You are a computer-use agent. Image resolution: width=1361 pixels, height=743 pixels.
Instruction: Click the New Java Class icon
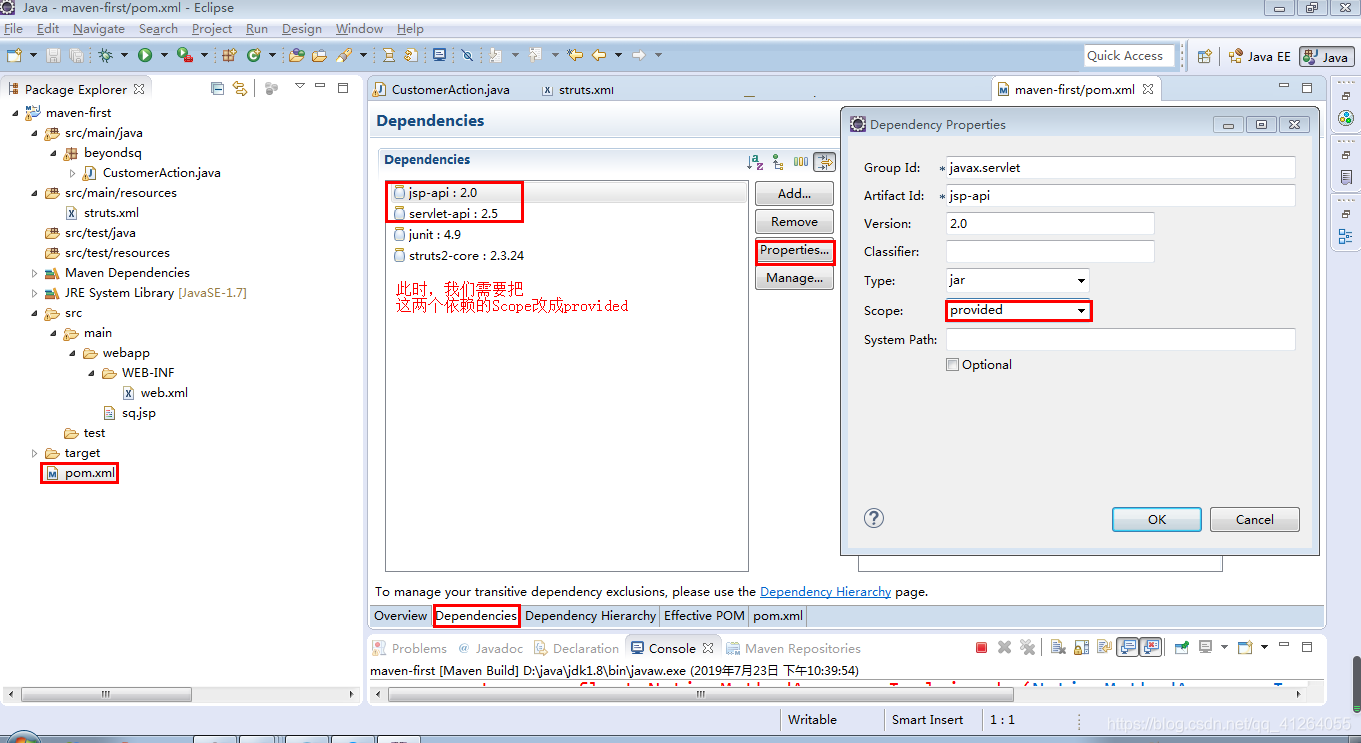(x=254, y=55)
